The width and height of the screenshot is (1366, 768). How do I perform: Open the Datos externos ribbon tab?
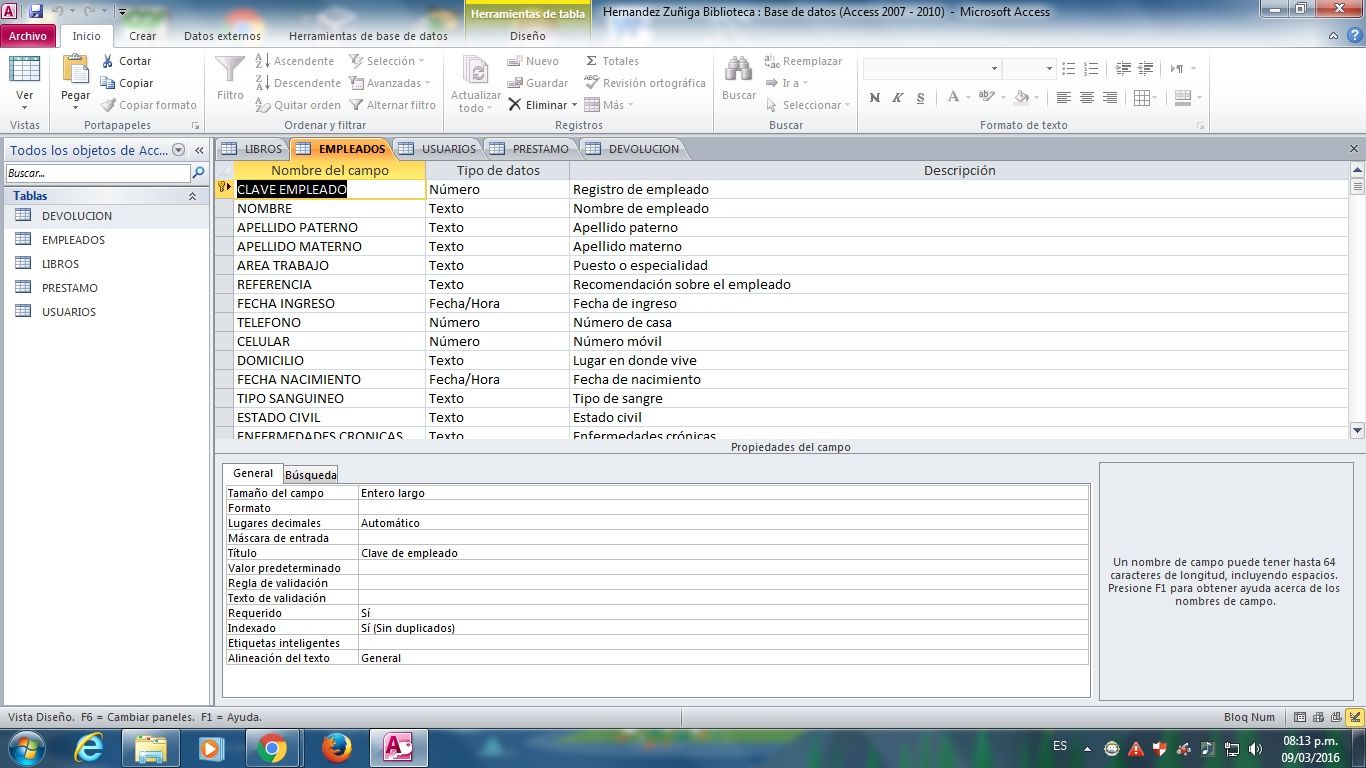(x=222, y=36)
